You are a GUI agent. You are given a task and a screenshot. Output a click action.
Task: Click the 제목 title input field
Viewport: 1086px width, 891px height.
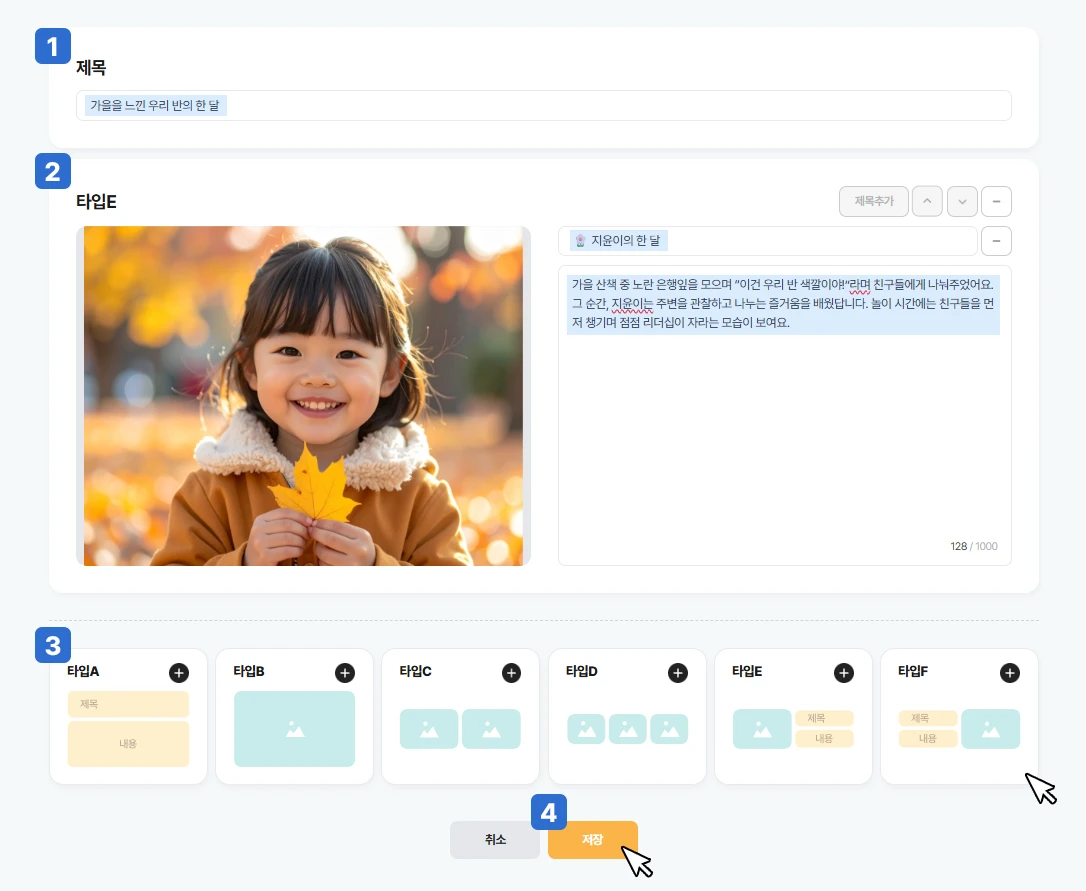(x=543, y=106)
